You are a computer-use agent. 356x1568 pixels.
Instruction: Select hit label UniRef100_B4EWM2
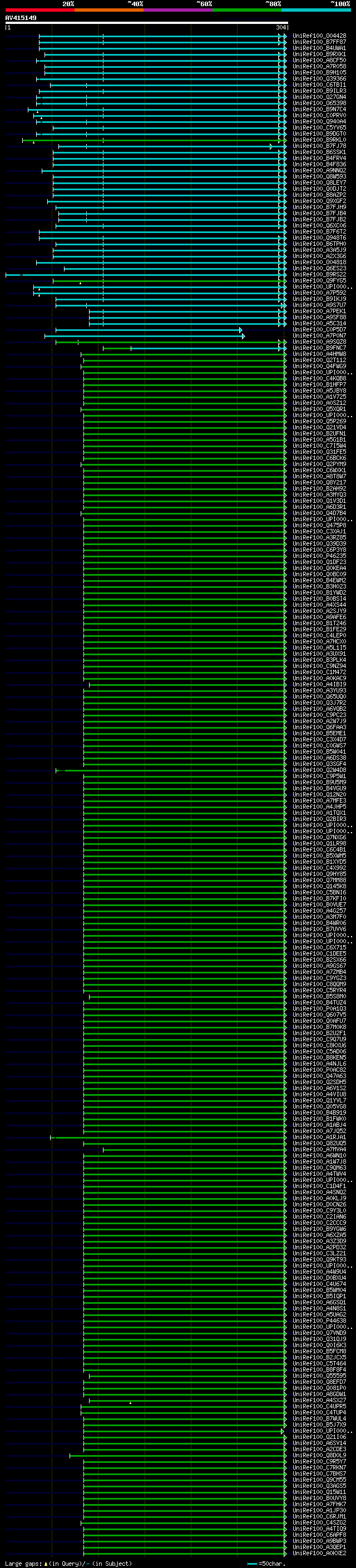pyautogui.click(x=319, y=581)
